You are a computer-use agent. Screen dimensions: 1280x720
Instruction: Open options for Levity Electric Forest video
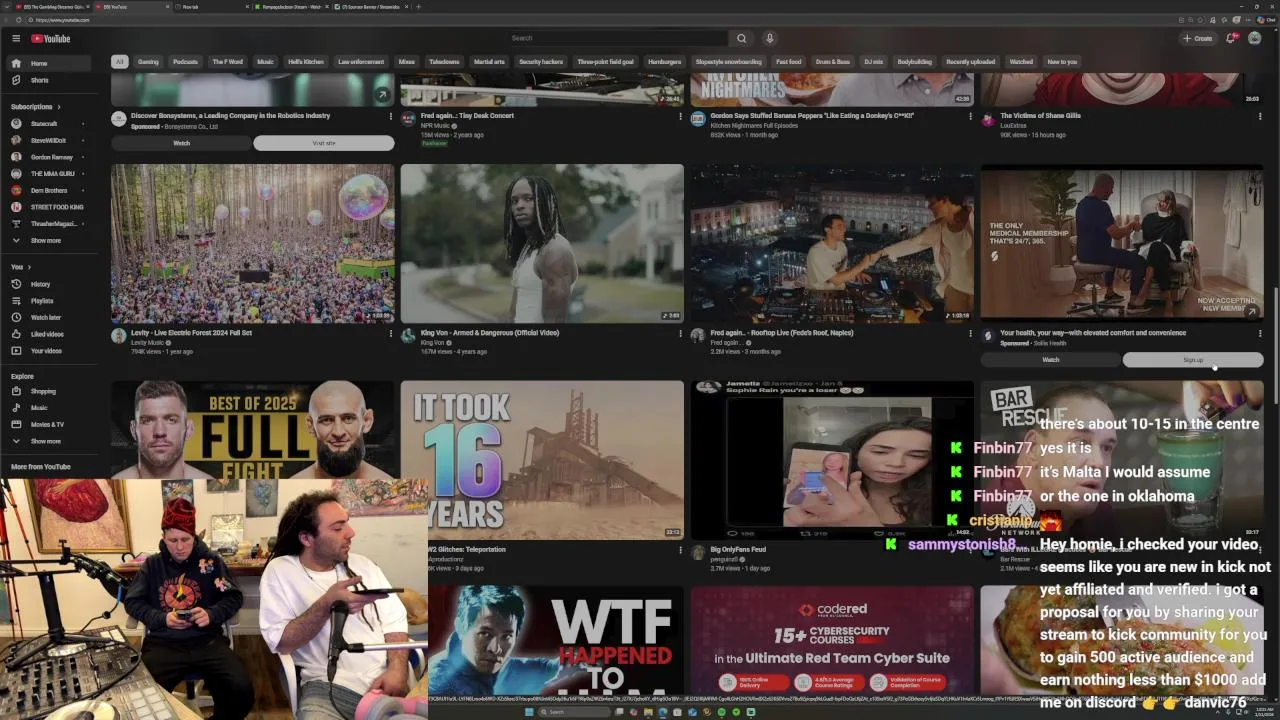(x=390, y=333)
